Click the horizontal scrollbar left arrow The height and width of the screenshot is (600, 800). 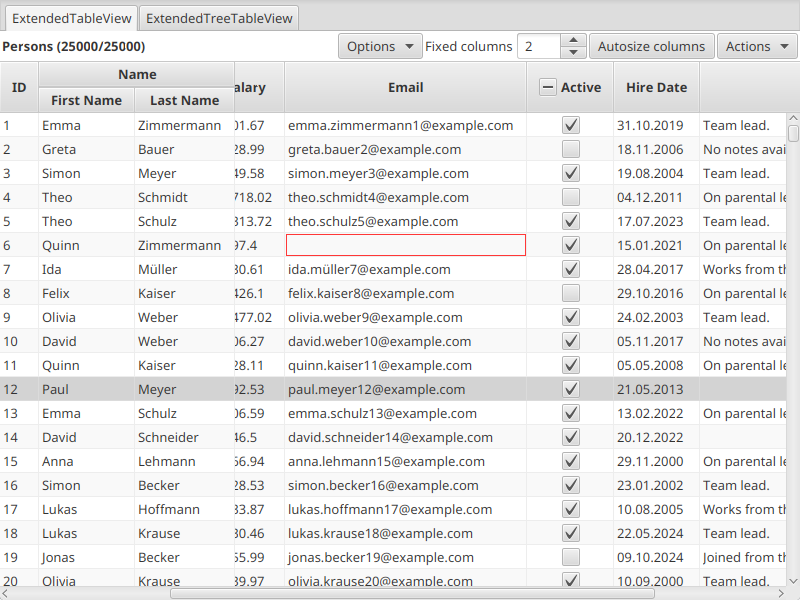(x=5, y=593)
